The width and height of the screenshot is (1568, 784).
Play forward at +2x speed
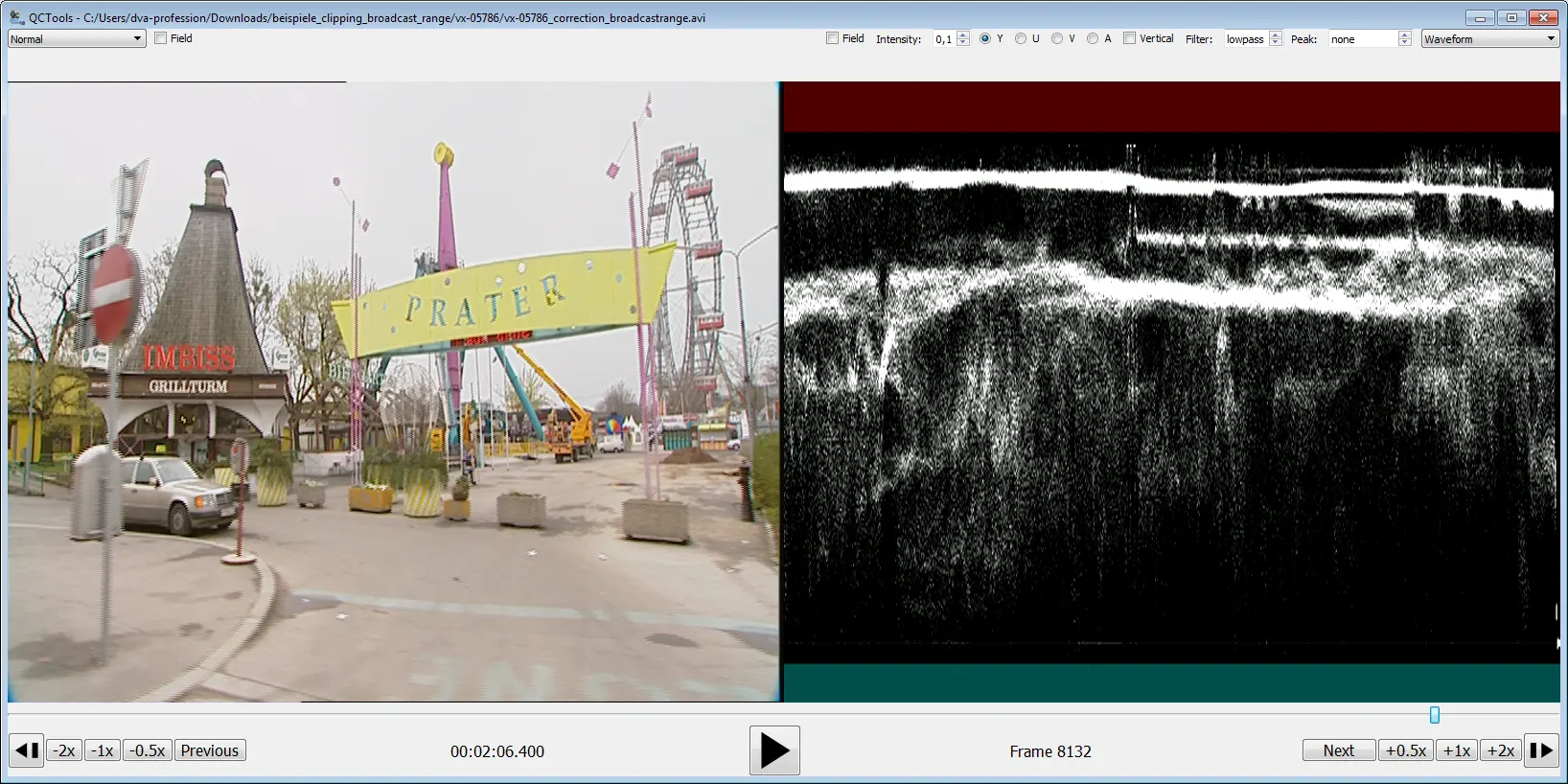click(x=1500, y=750)
